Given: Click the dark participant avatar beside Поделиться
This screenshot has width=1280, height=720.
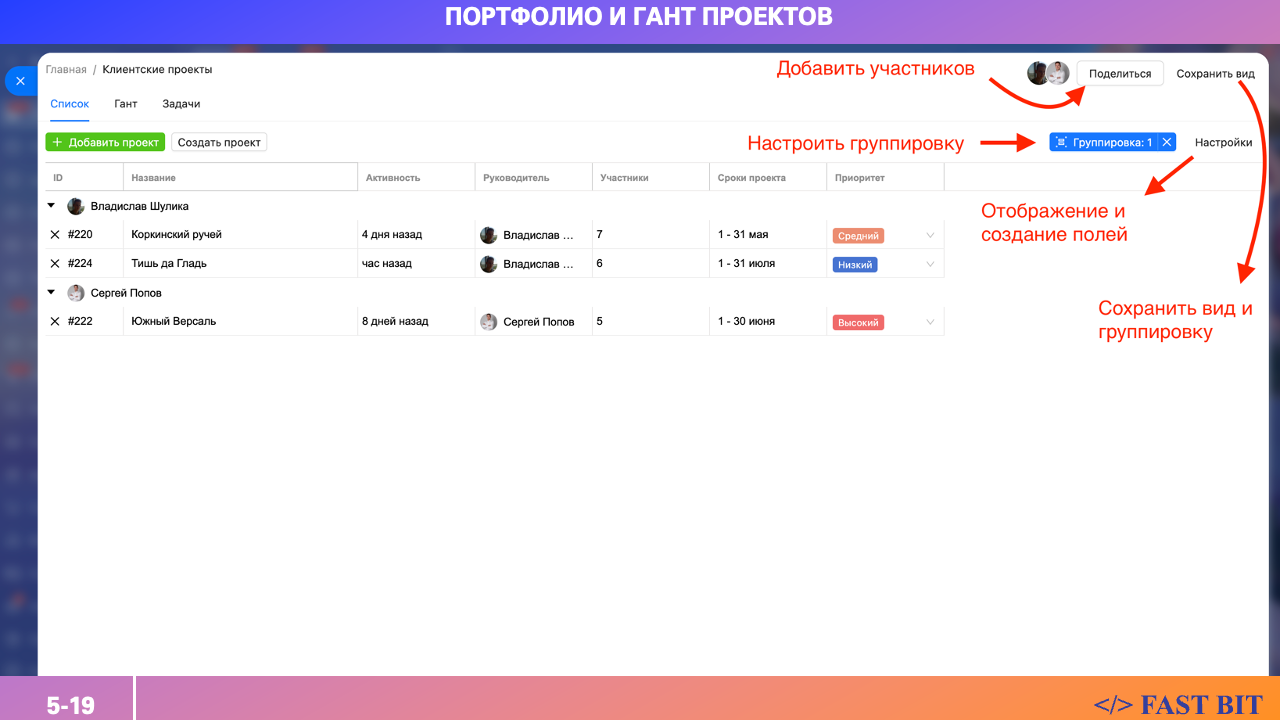Looking at the screenshot, I should tap(1038, 73).
